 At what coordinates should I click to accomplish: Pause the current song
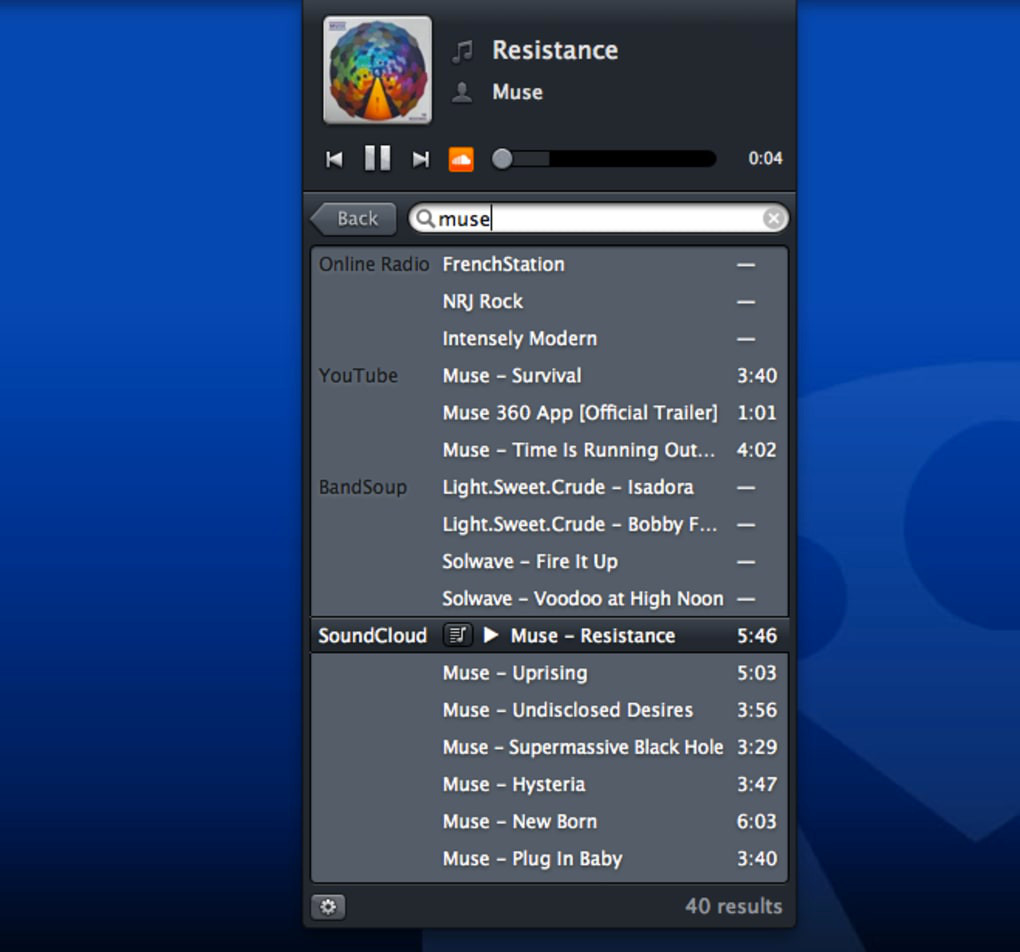(377, 158)
